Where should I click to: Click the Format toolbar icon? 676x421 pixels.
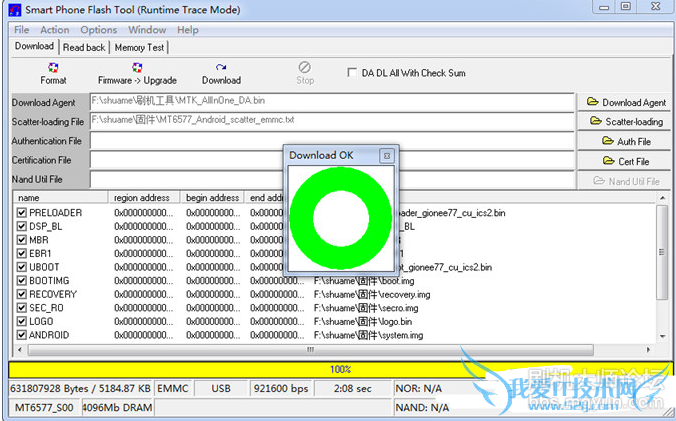tap(53, 68)
